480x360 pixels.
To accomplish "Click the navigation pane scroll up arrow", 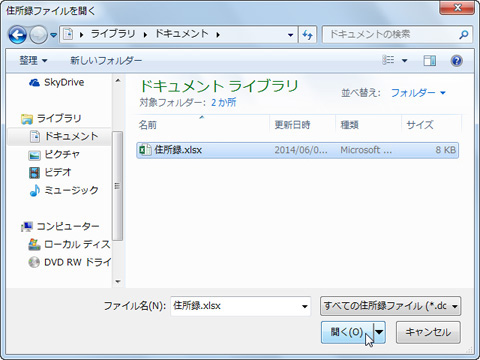I will point(118,80).
